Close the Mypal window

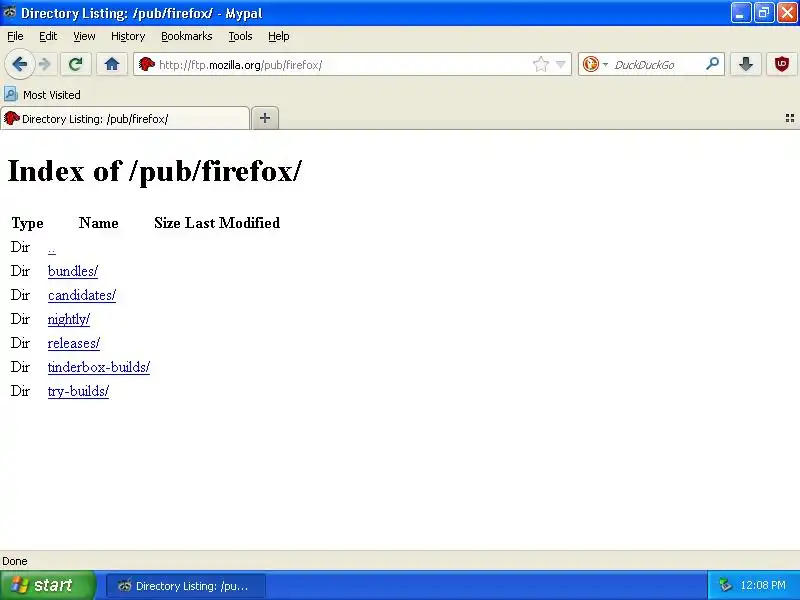(787, 13)
